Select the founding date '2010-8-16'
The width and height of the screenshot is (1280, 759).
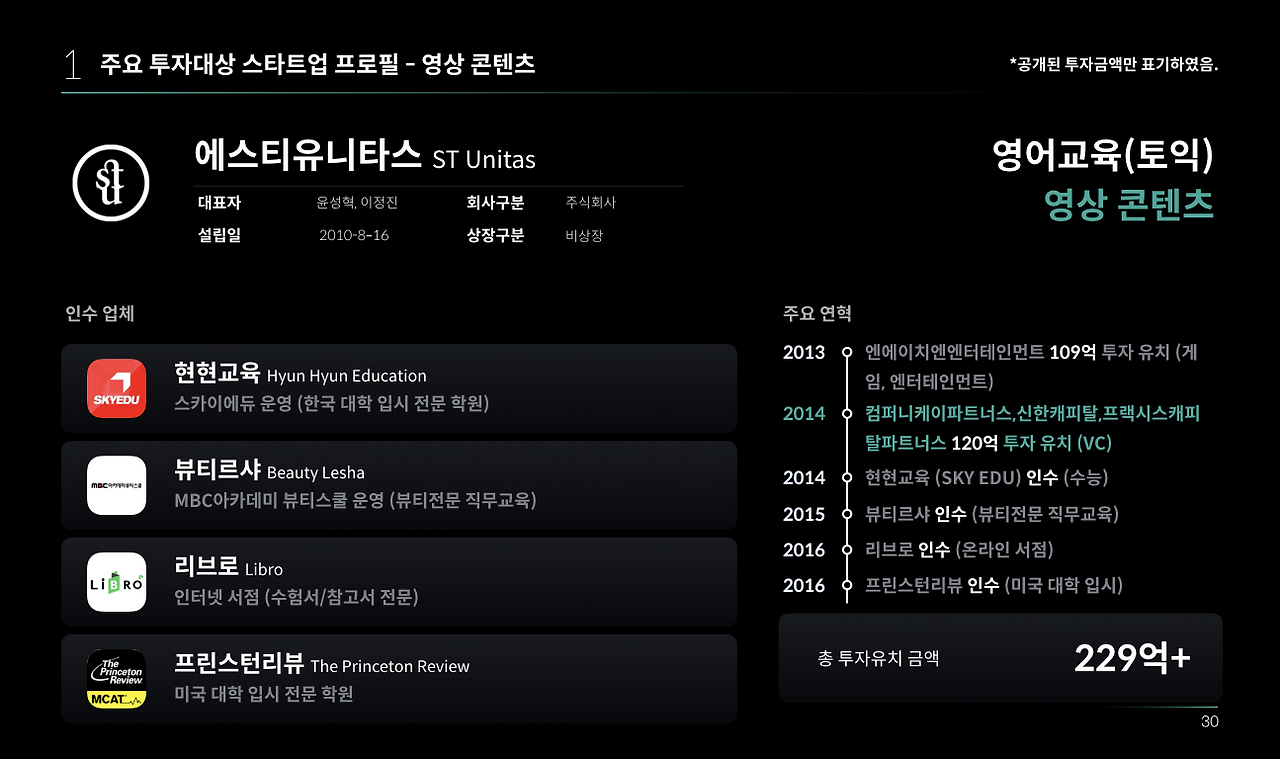(354, 236)
